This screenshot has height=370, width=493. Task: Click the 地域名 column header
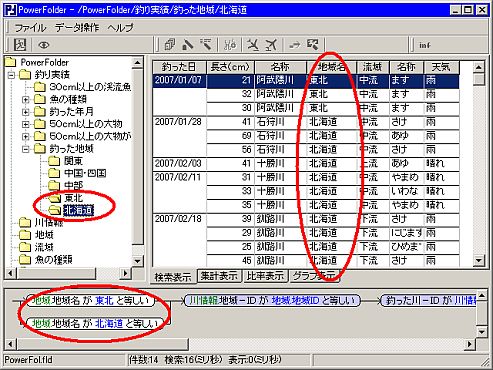[x=331, y=67]
